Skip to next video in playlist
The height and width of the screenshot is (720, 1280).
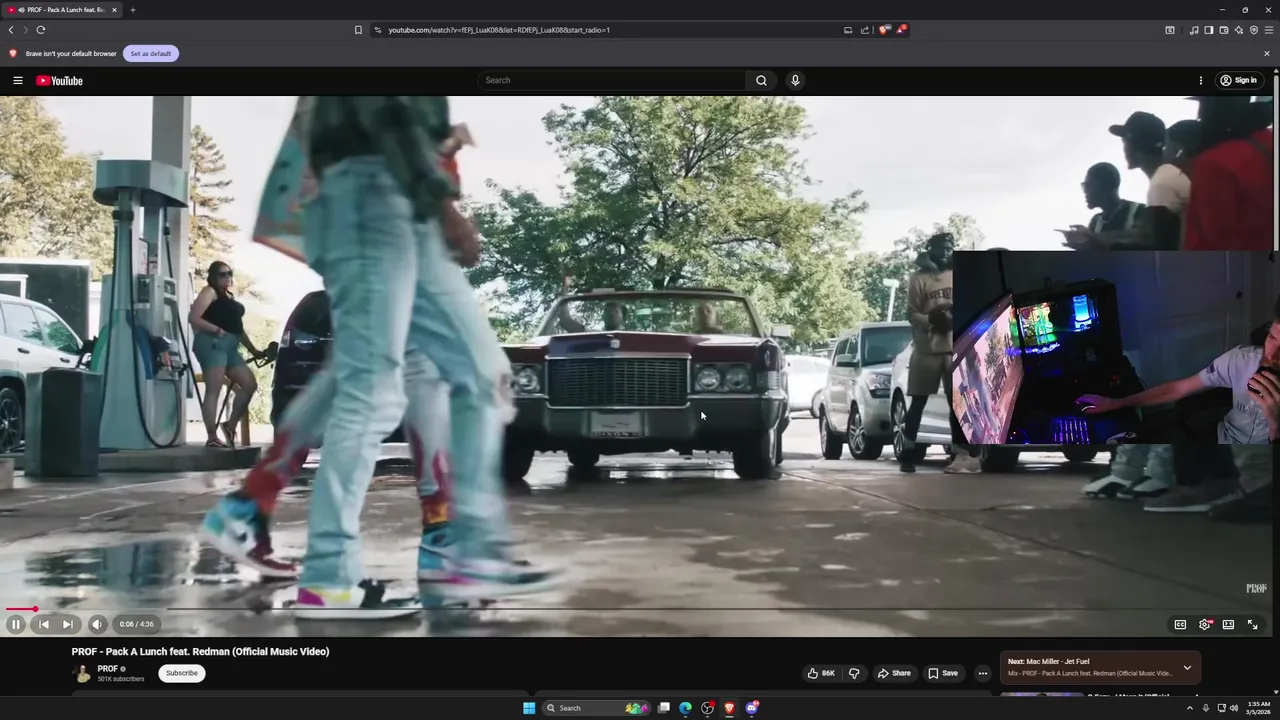point(67,624)
